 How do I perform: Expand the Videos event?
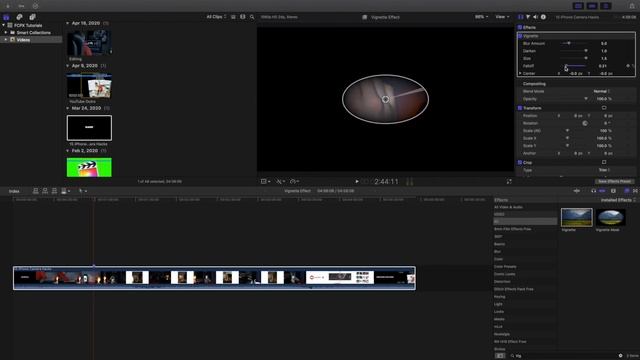click(x=6, y=40)
